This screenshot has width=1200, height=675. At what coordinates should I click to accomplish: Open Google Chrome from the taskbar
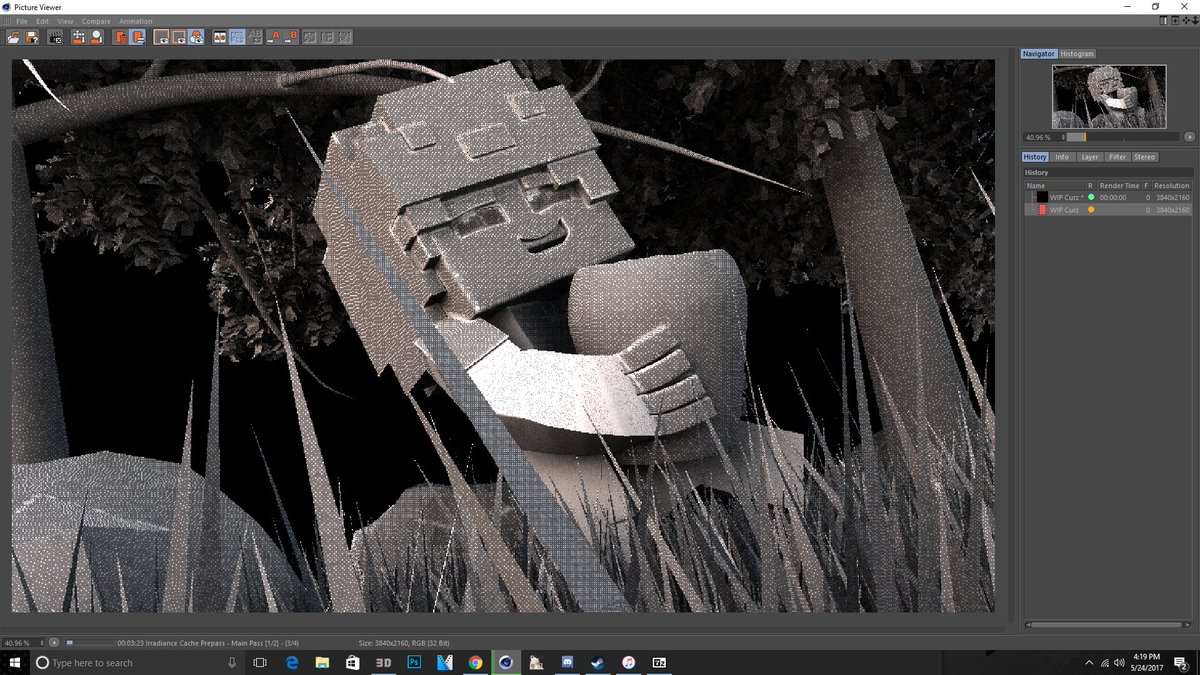[x=476, y=662]
